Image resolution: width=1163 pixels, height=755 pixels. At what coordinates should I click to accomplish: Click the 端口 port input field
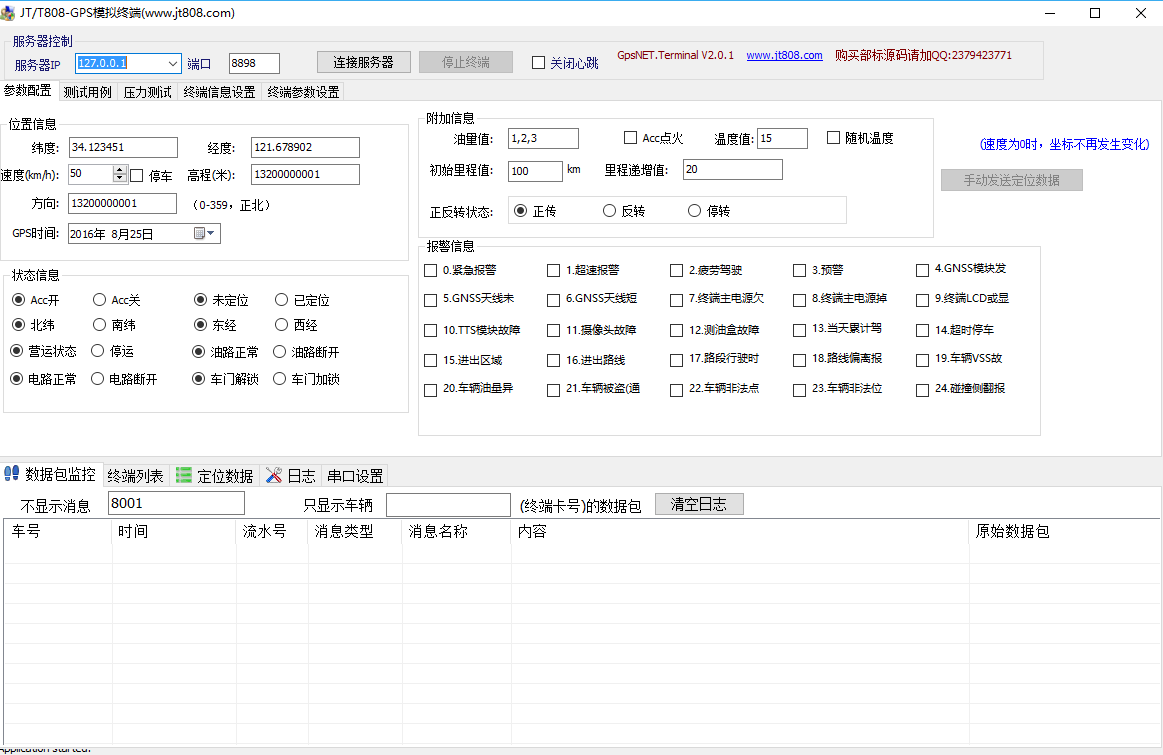(254, 64)
